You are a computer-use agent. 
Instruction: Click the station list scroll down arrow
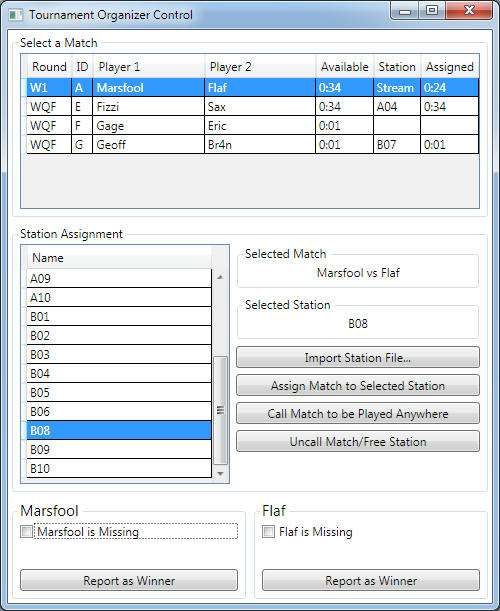(220, 473)
